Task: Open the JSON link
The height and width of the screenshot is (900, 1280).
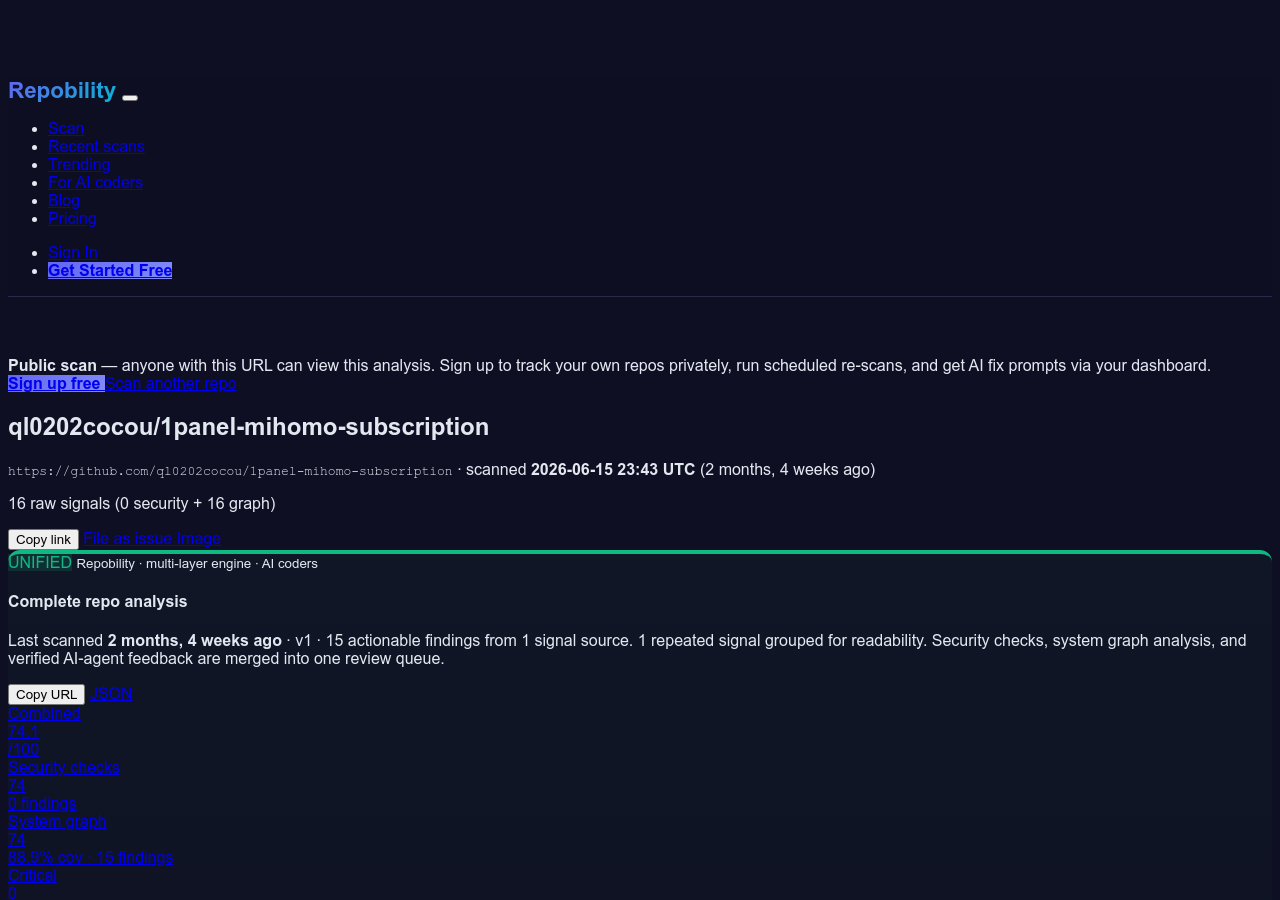Action: click(x=111, y=693)
